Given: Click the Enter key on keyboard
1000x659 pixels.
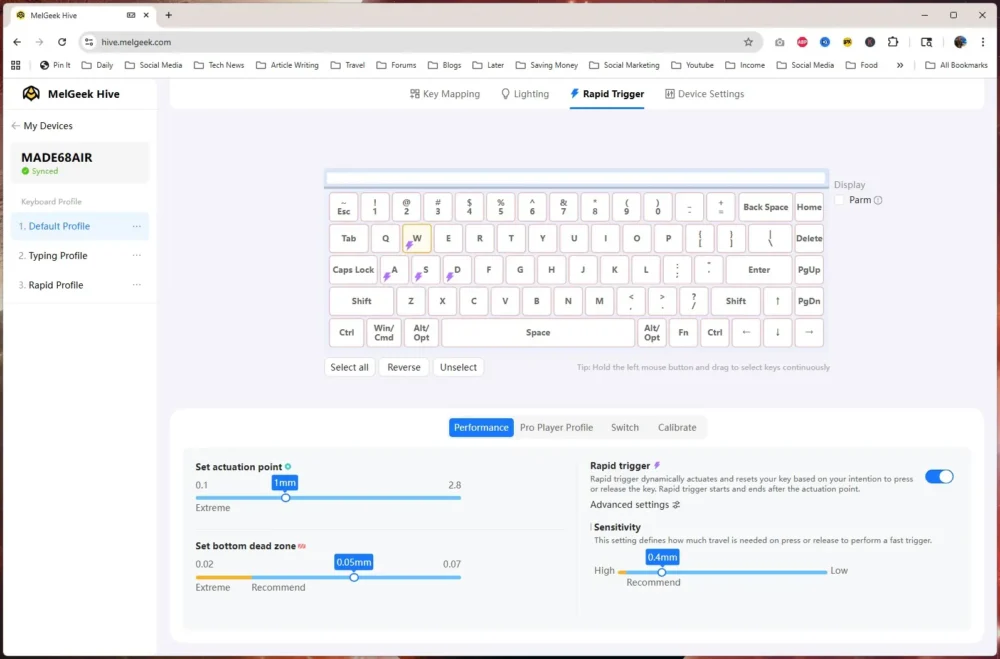Looking at the screenshot, I should [x=759, y=270].
